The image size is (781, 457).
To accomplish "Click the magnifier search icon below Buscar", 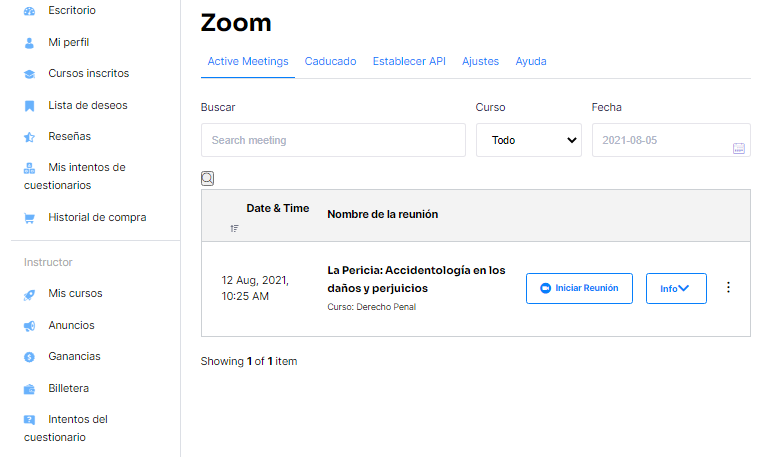I will (x=208, y=178).
